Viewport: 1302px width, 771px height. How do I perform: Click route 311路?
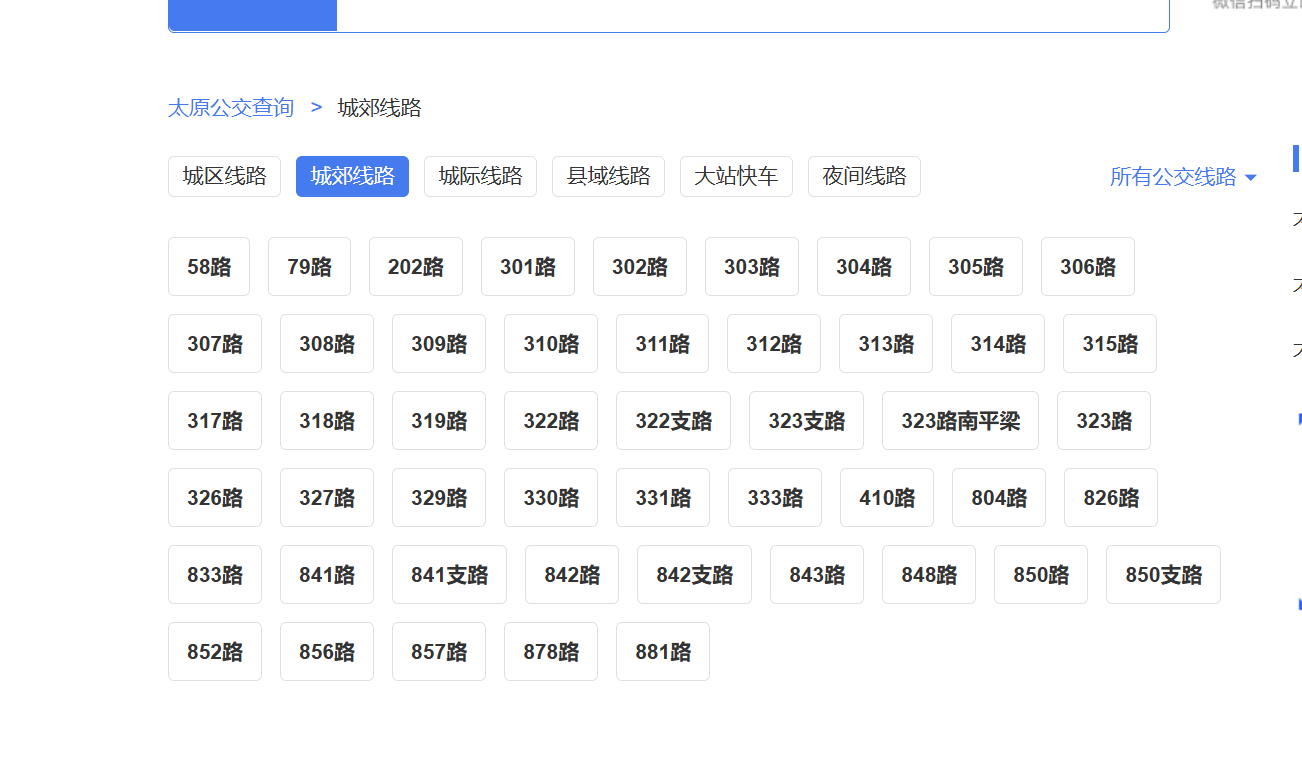(662, 344)
